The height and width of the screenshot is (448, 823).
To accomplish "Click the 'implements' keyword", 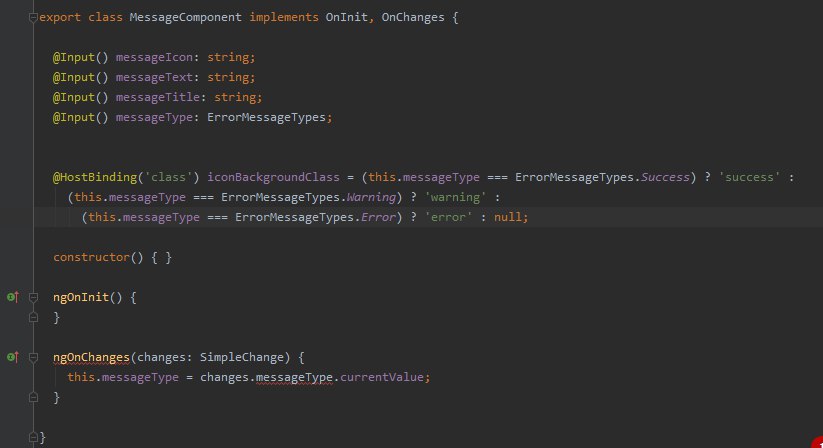I will [x=283, y=17].
